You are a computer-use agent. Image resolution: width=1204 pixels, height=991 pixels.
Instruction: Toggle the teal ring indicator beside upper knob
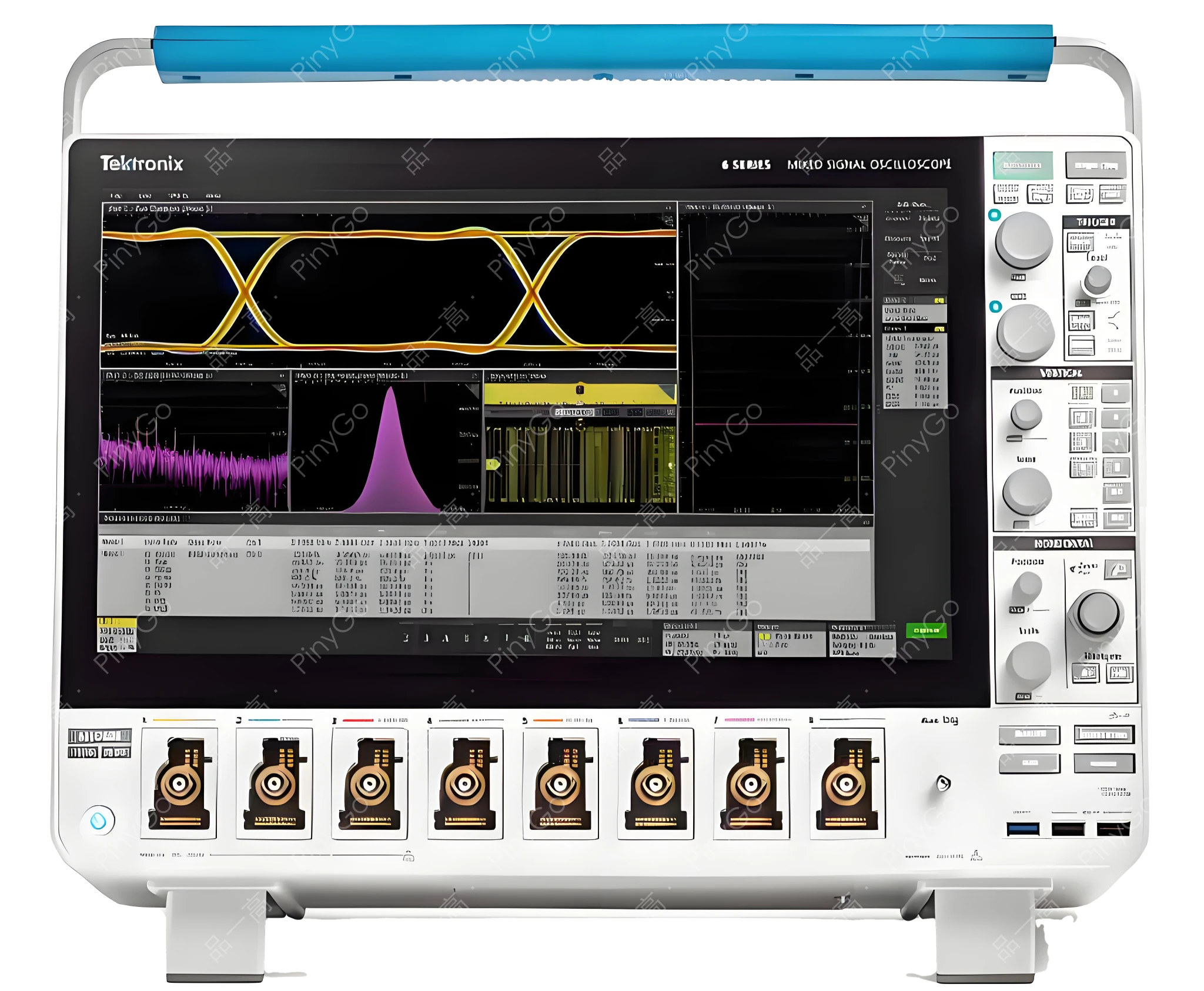tap(994, 215)
